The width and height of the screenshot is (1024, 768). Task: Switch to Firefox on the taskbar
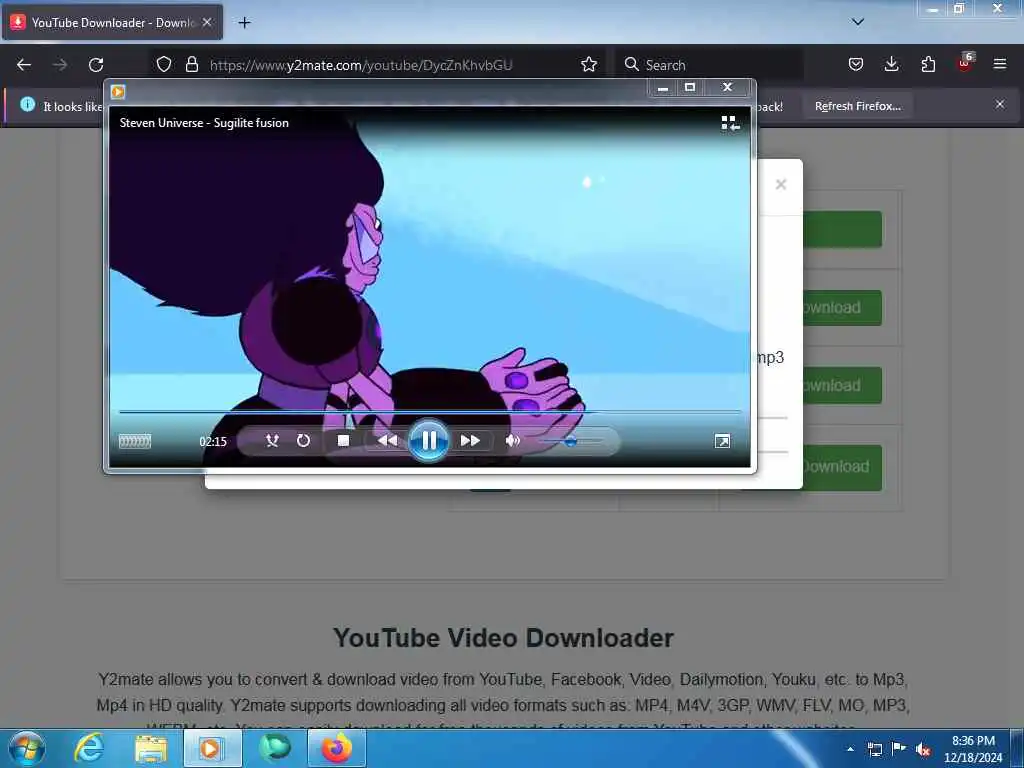[x=337, y=748]
